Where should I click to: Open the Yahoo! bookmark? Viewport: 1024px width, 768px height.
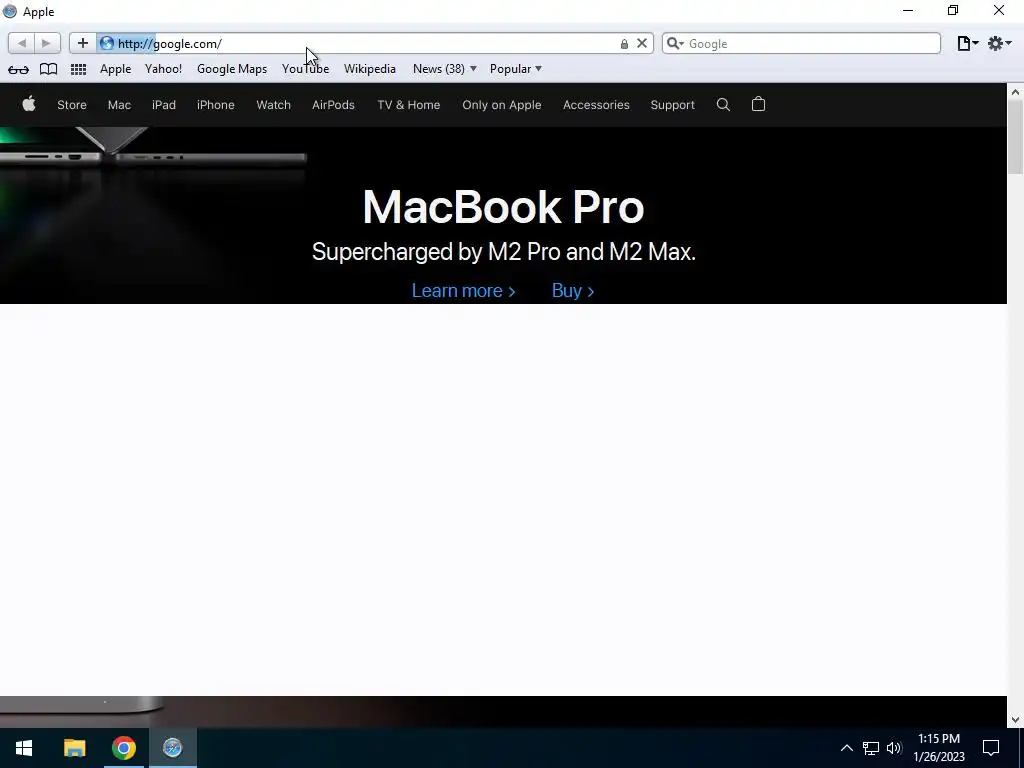tap(163, 69)
